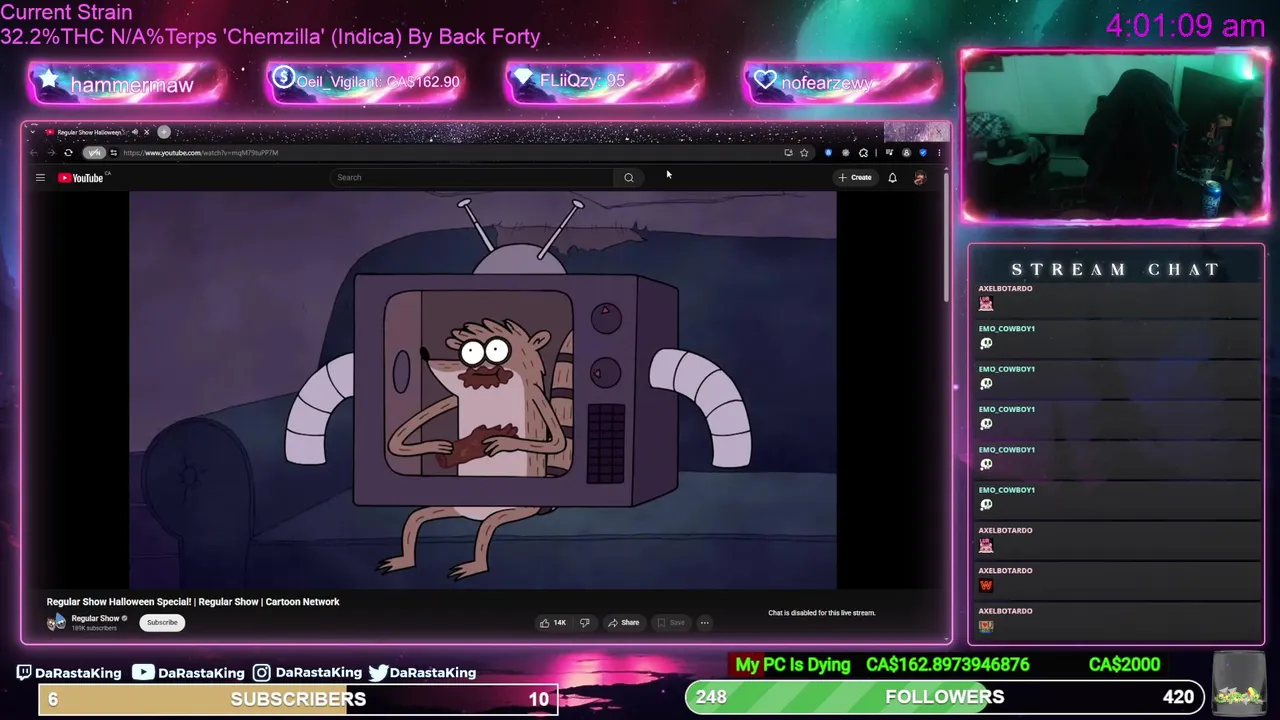Open a new browser tab with plus
Viewport: 1280px width, 720px height.
164,132
